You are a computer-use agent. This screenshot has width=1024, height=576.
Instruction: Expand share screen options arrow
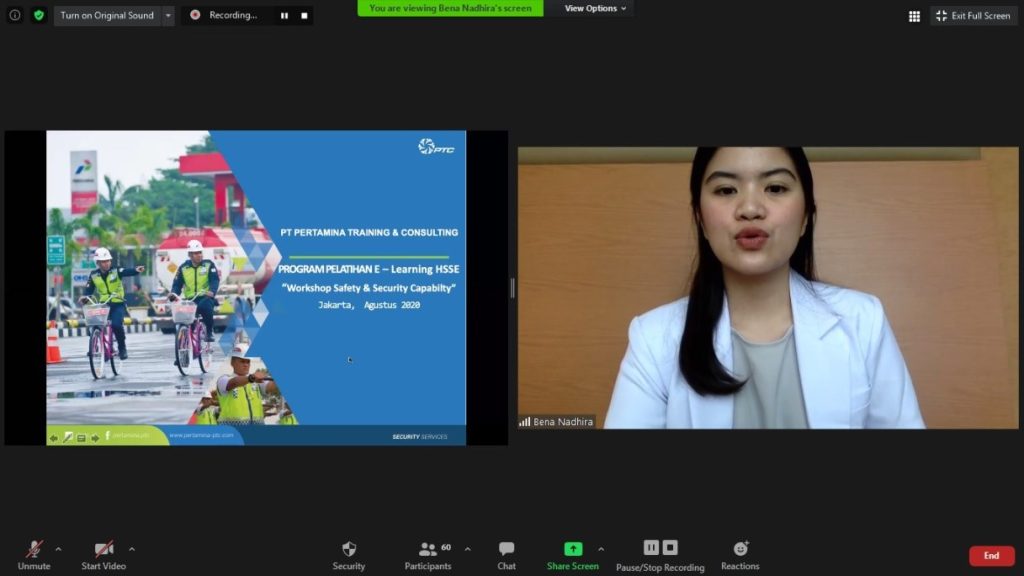[x=601, y=549]
